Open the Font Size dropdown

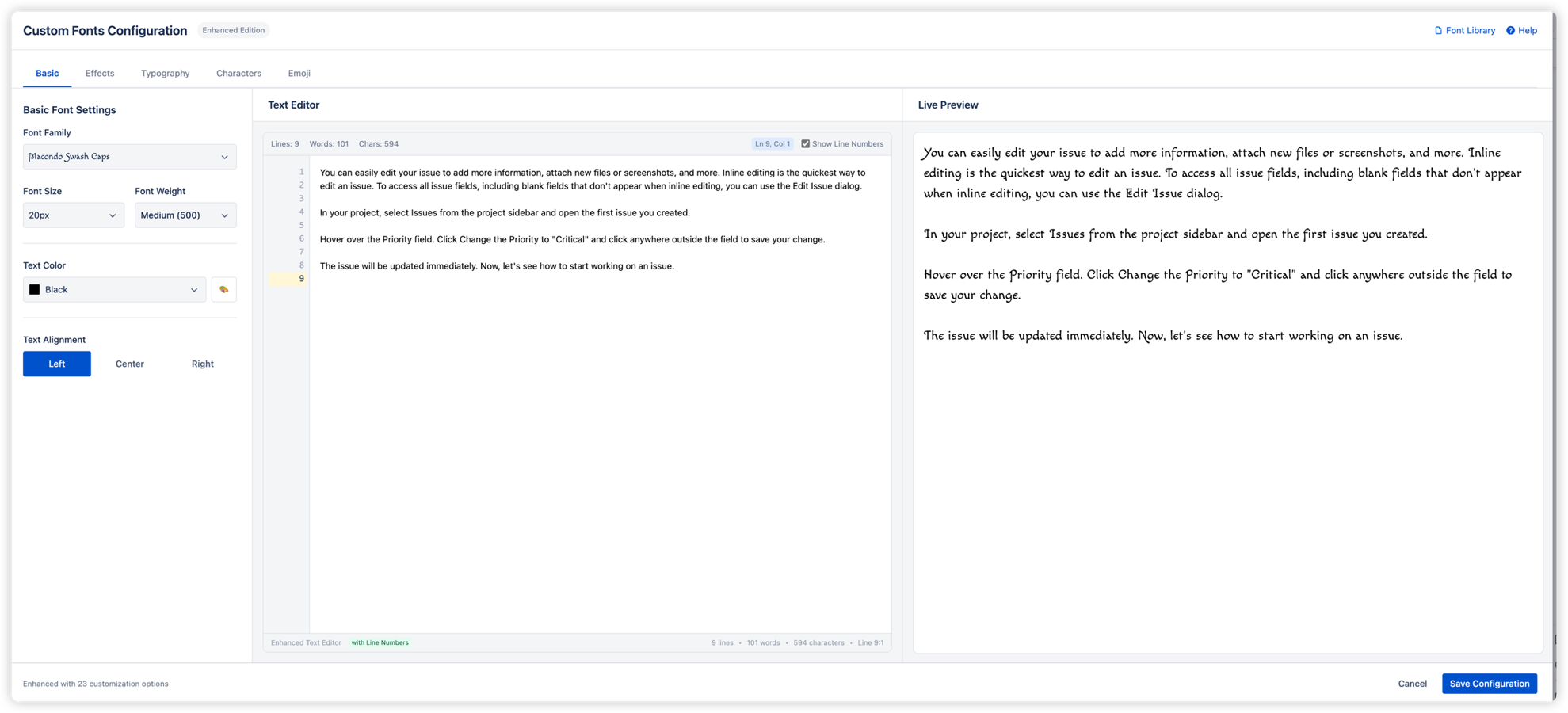click(73, 215)
